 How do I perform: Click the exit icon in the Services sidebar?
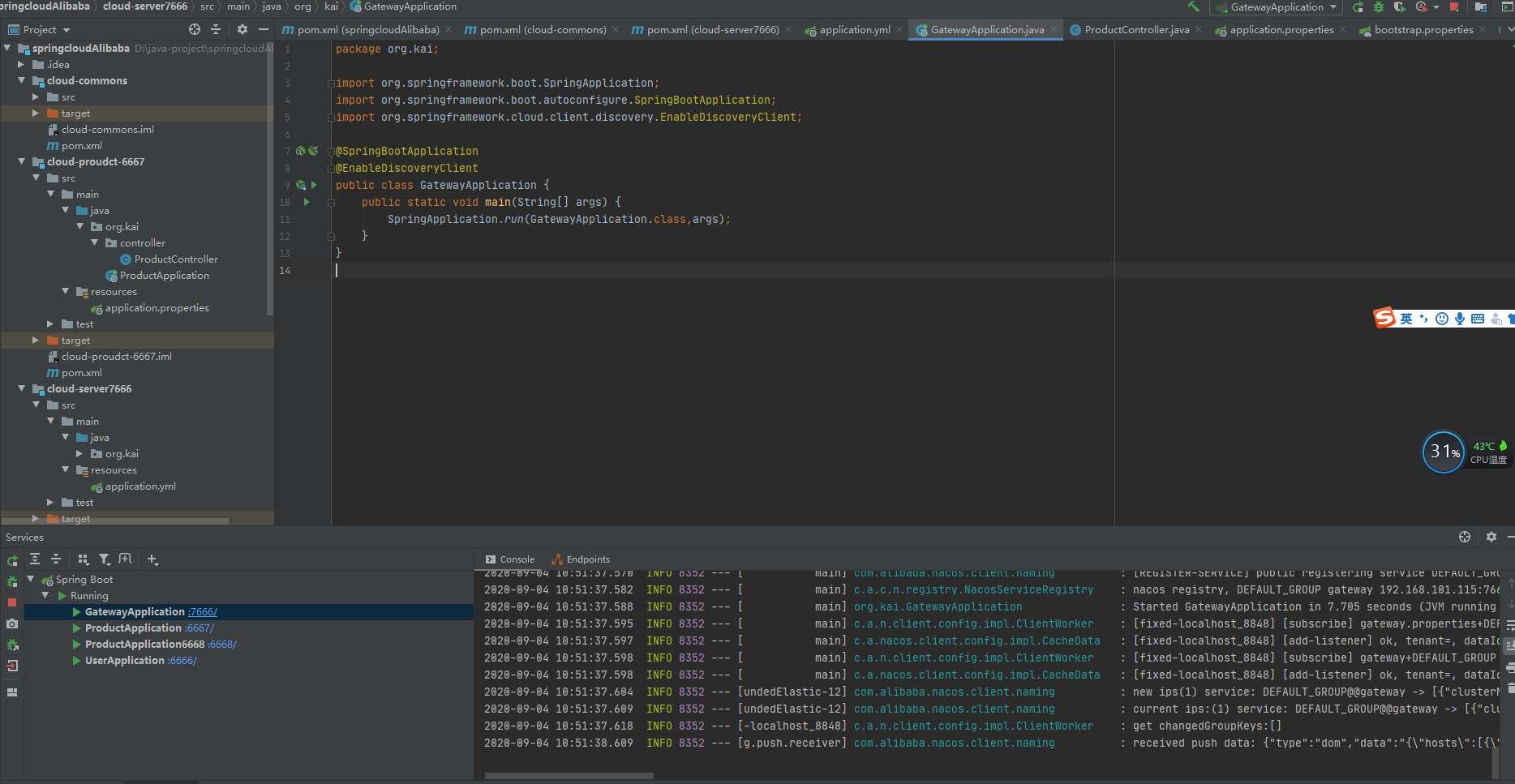(x=12, y=666)
